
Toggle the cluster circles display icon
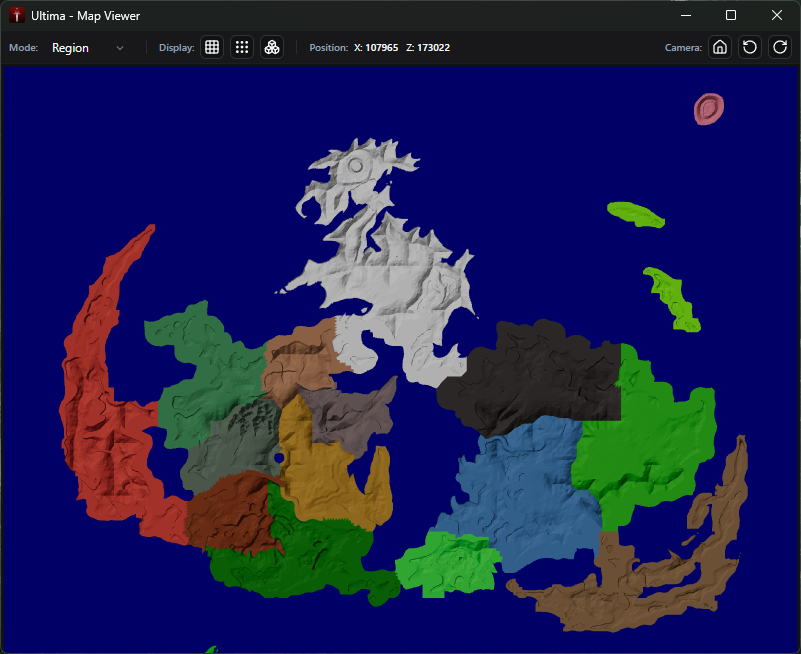272,48
